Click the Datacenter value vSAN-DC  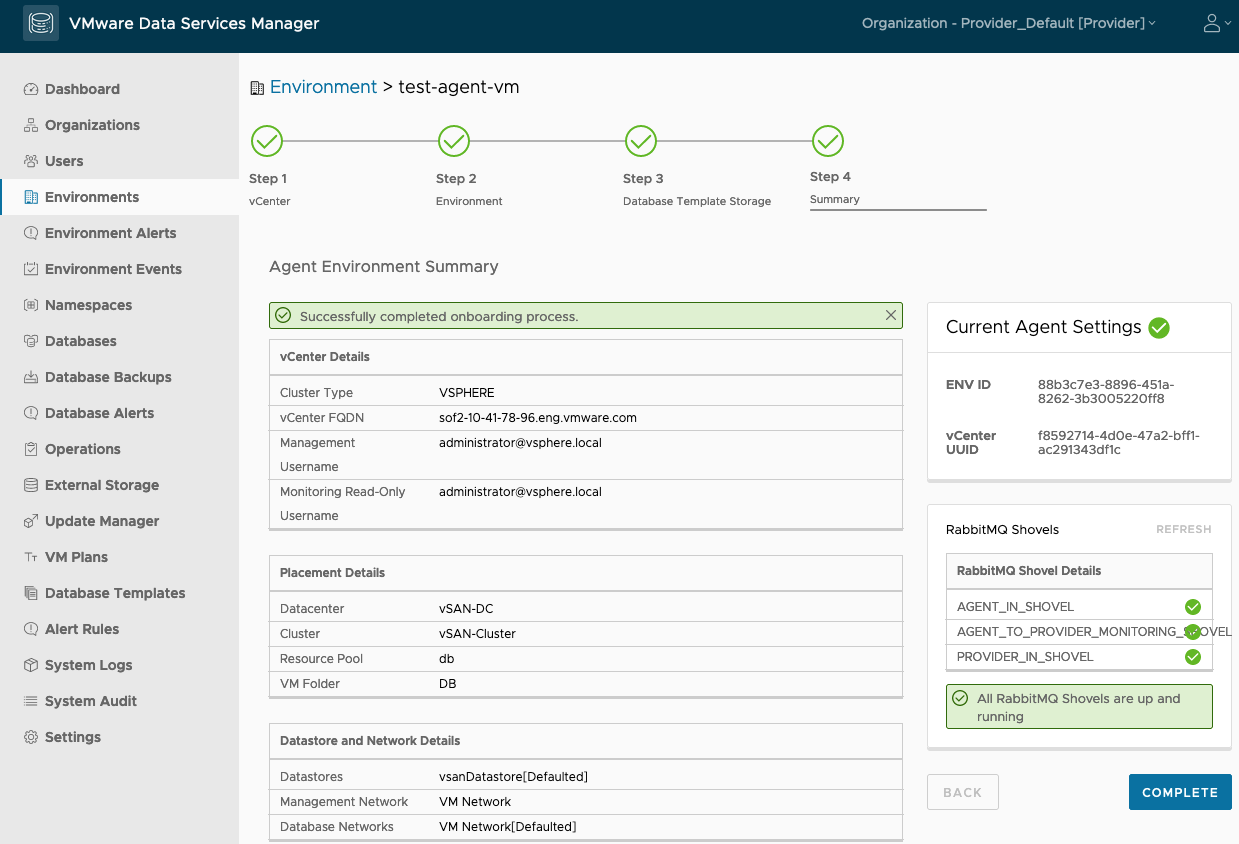(466, 608)
